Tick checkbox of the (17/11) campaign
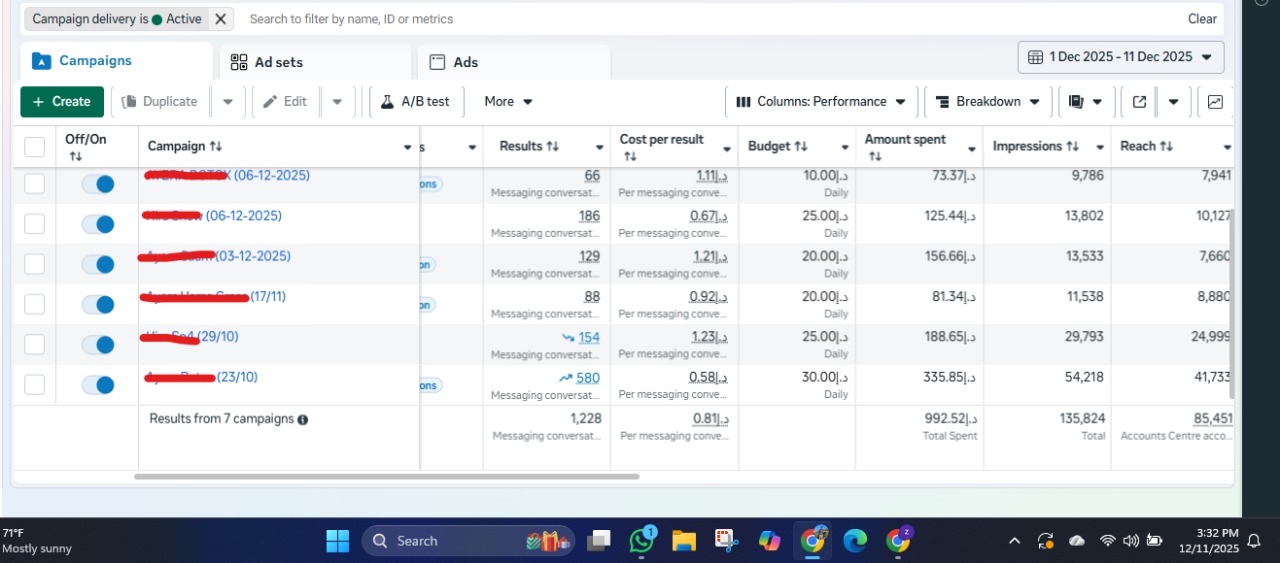Image resolution: width=1280 pixels, height=563 pixels. pyautogui.click(x=34, y=304)
